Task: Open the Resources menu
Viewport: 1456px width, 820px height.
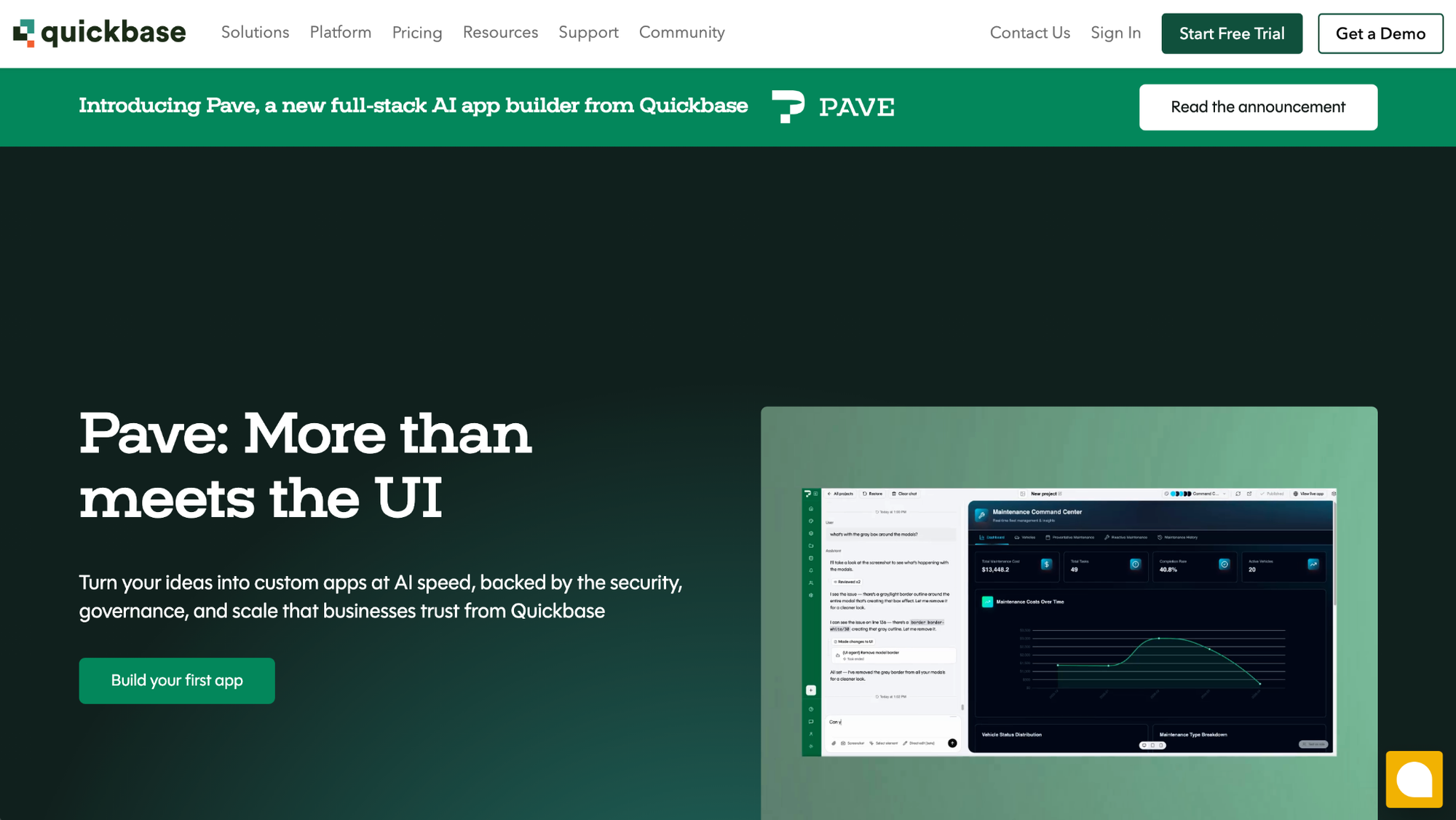Action: (x=500, y=33)
